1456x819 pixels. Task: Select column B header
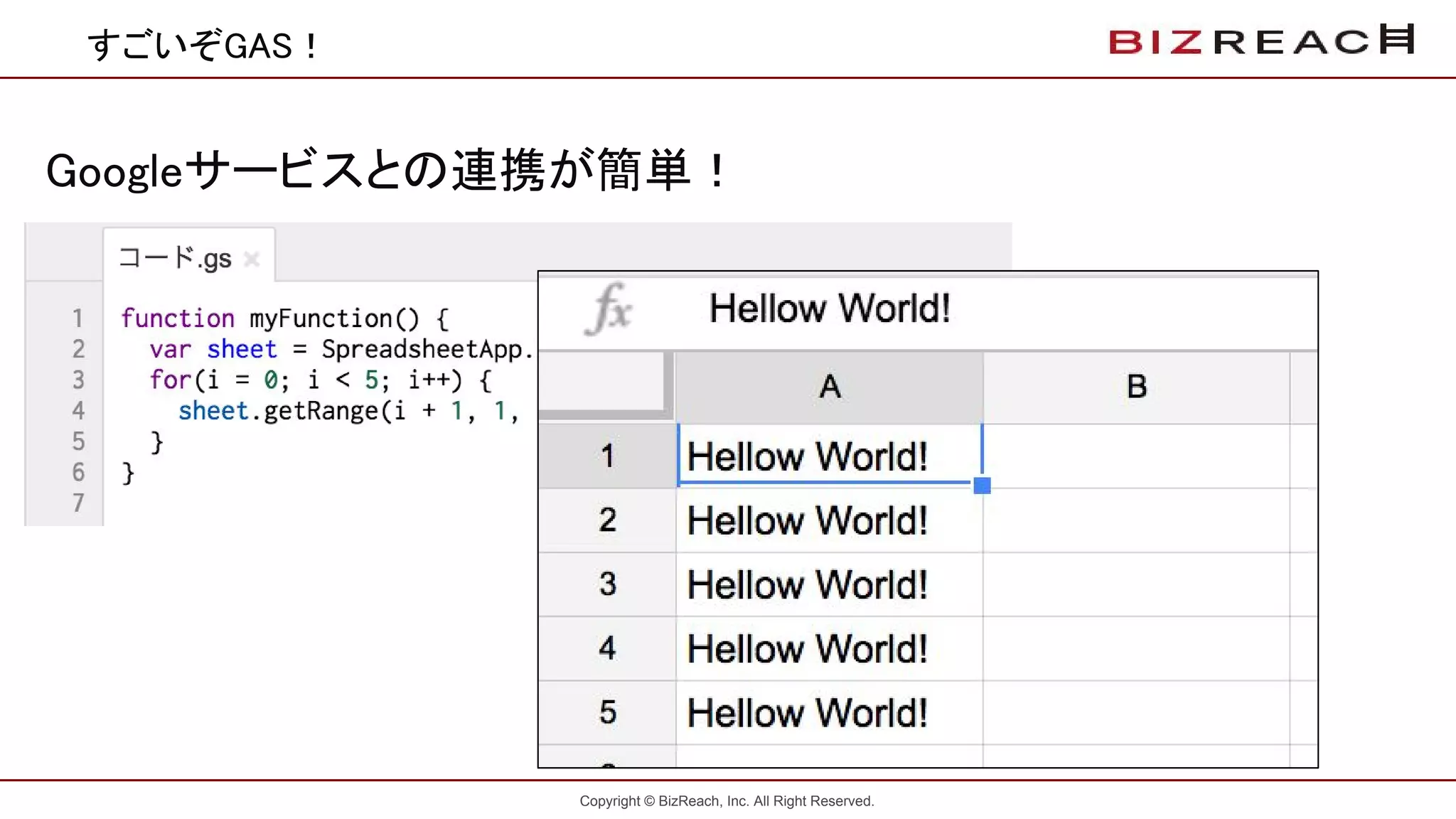pos(1136,387)
